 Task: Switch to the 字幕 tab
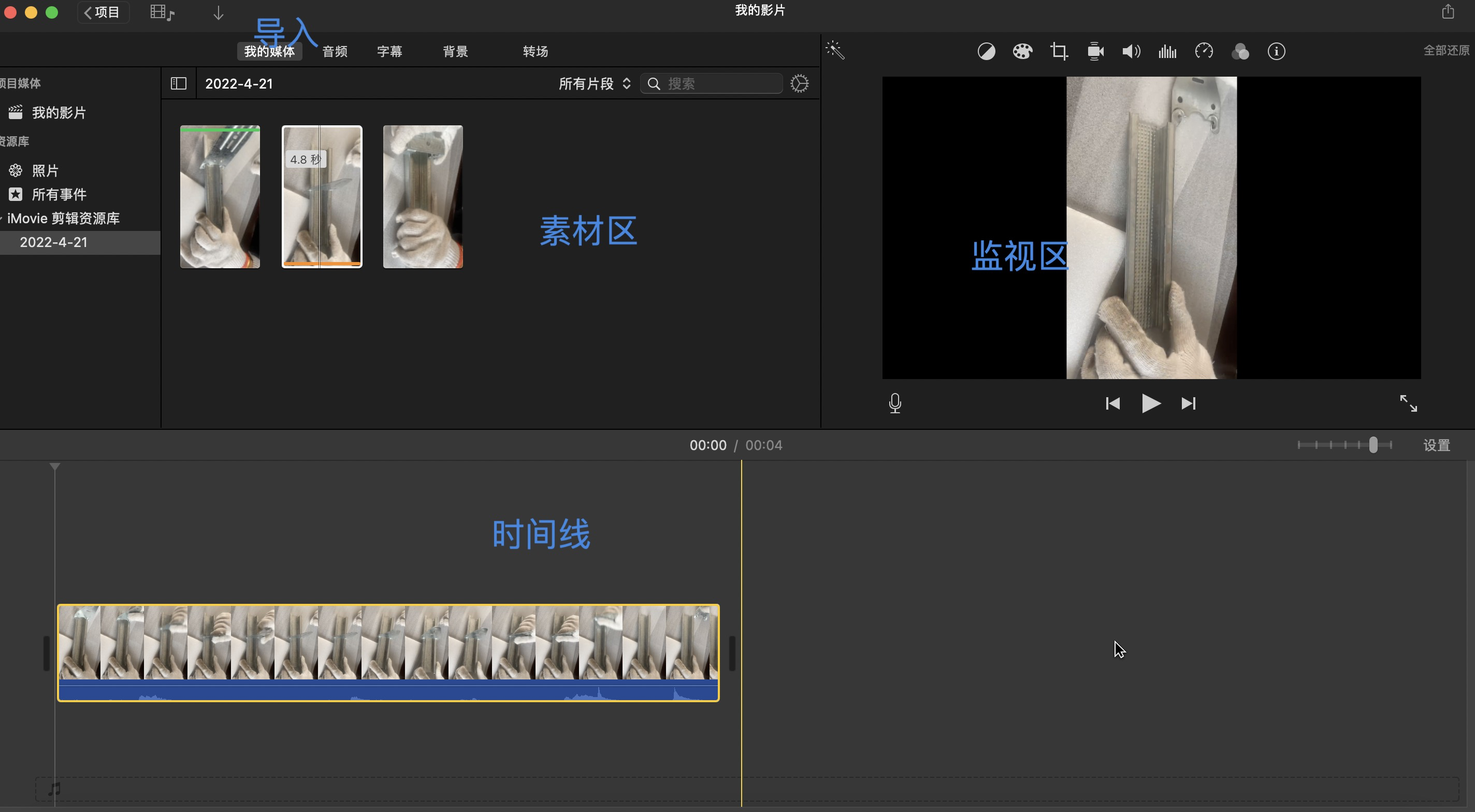click(389, 52)
